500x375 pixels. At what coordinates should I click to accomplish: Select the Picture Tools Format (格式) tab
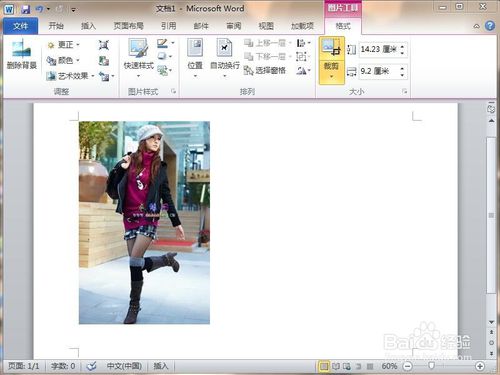[x=343, y=26]
